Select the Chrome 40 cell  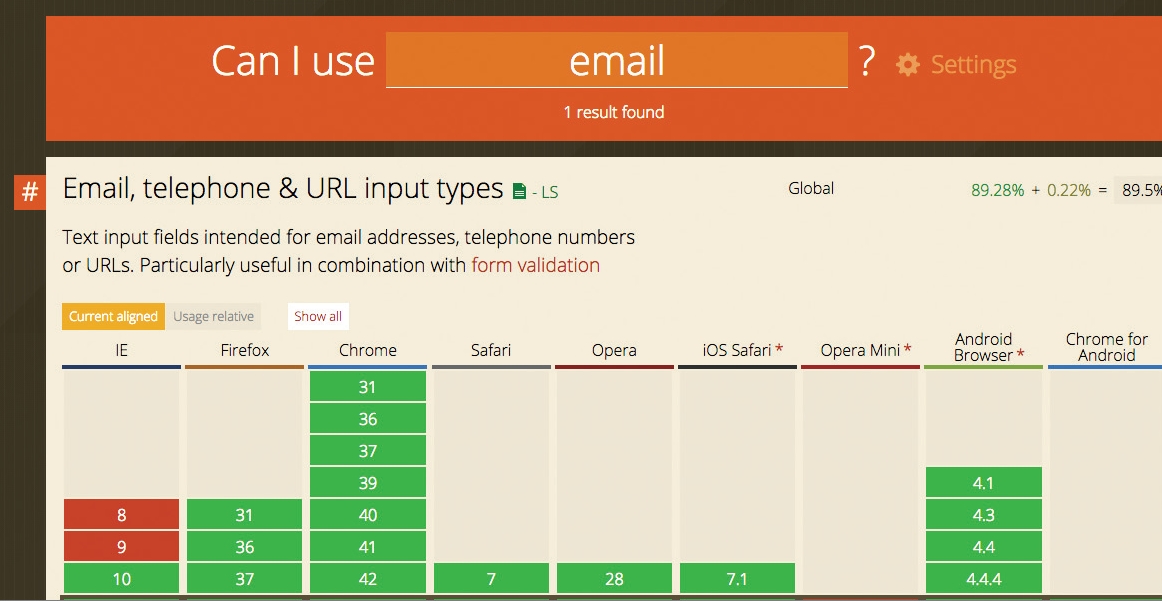click(368, 515)
